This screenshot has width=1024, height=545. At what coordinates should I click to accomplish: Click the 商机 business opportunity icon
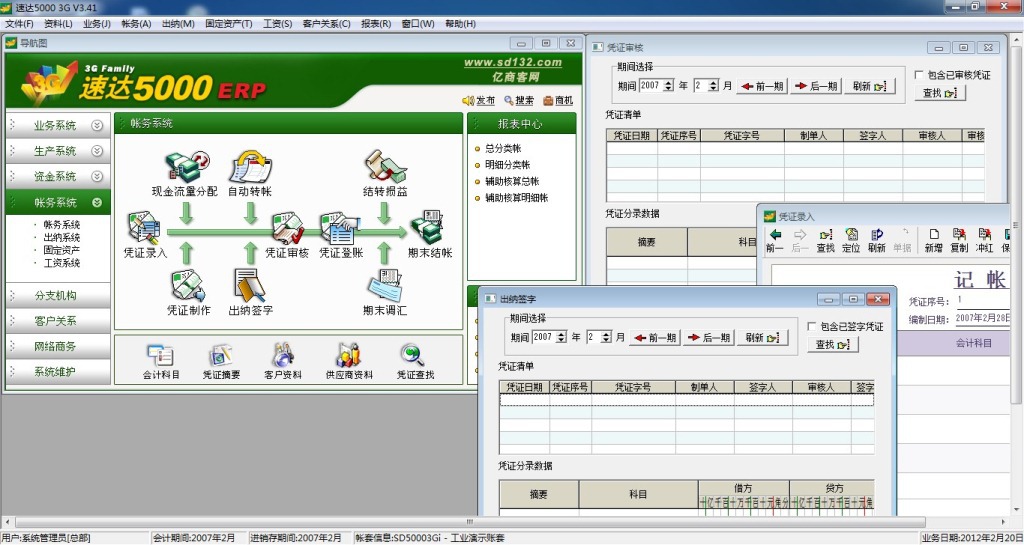(x=548, y=101)
